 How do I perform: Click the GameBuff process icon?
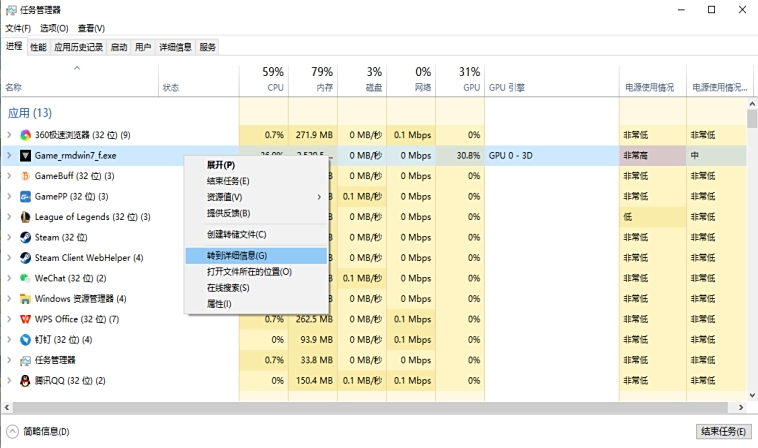[x=26, y=176]
